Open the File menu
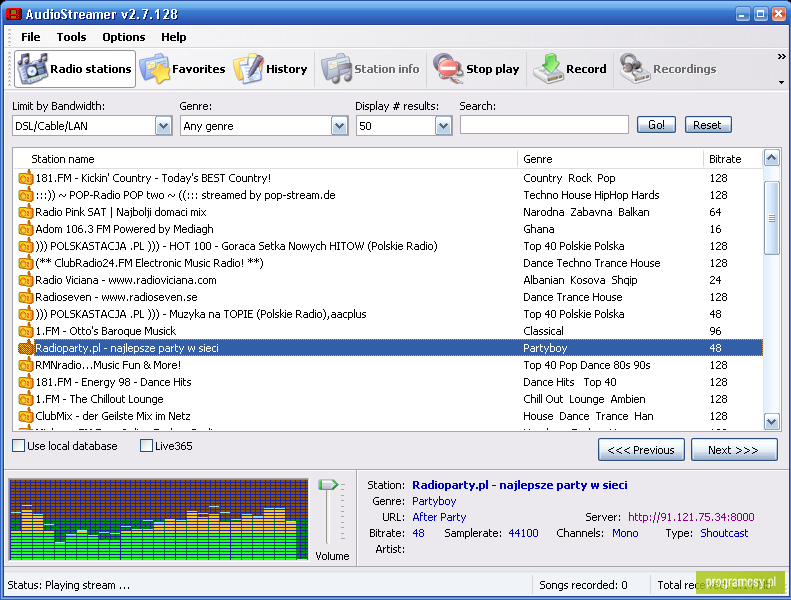 30,37
